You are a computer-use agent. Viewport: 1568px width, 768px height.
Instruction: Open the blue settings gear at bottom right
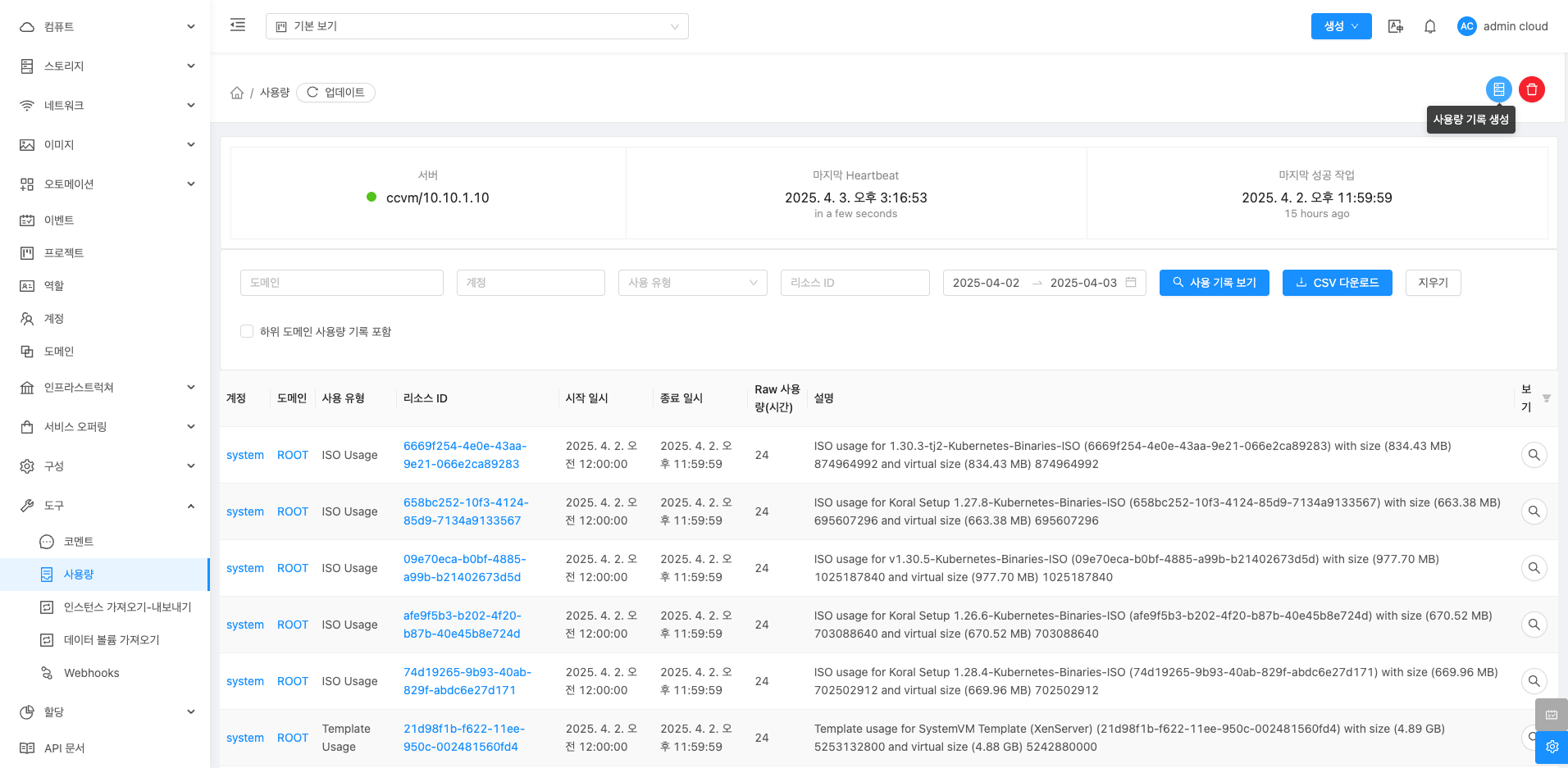click(x=1551, y=747)
